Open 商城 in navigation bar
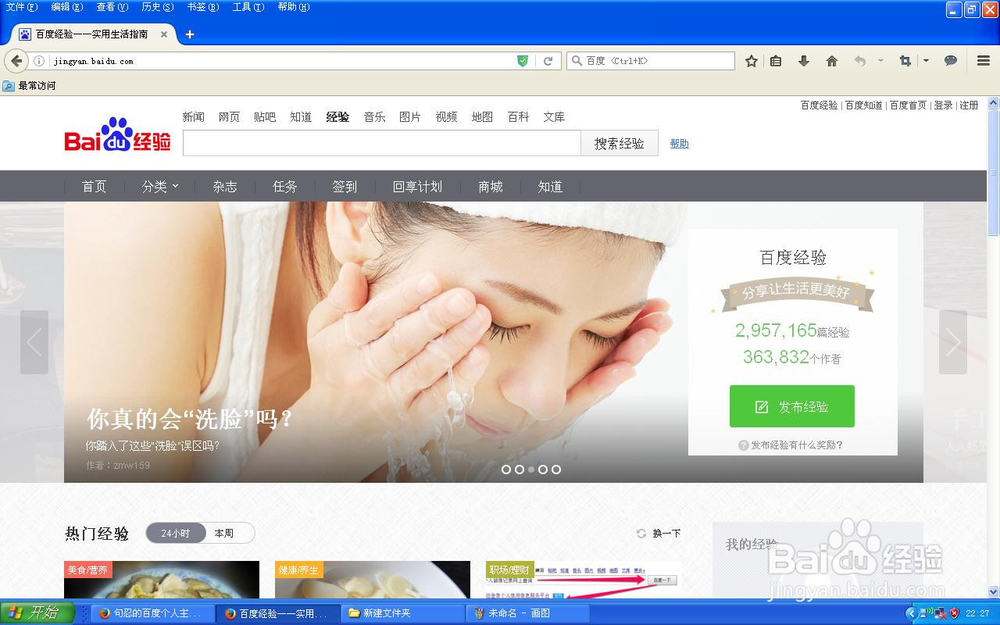Viewport: 1000px width, 625px height. 490,186
